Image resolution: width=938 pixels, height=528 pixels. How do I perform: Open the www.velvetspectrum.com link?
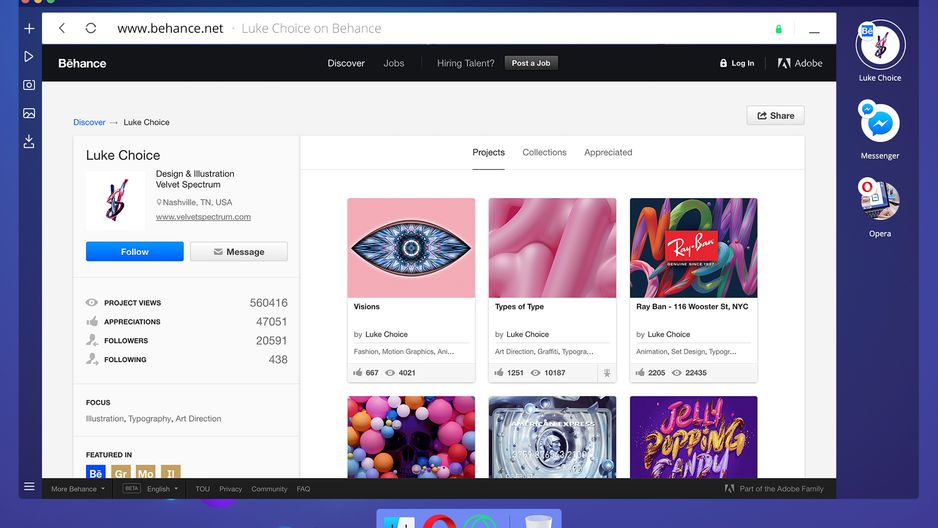pyautogui.click(x=203, y=217)
